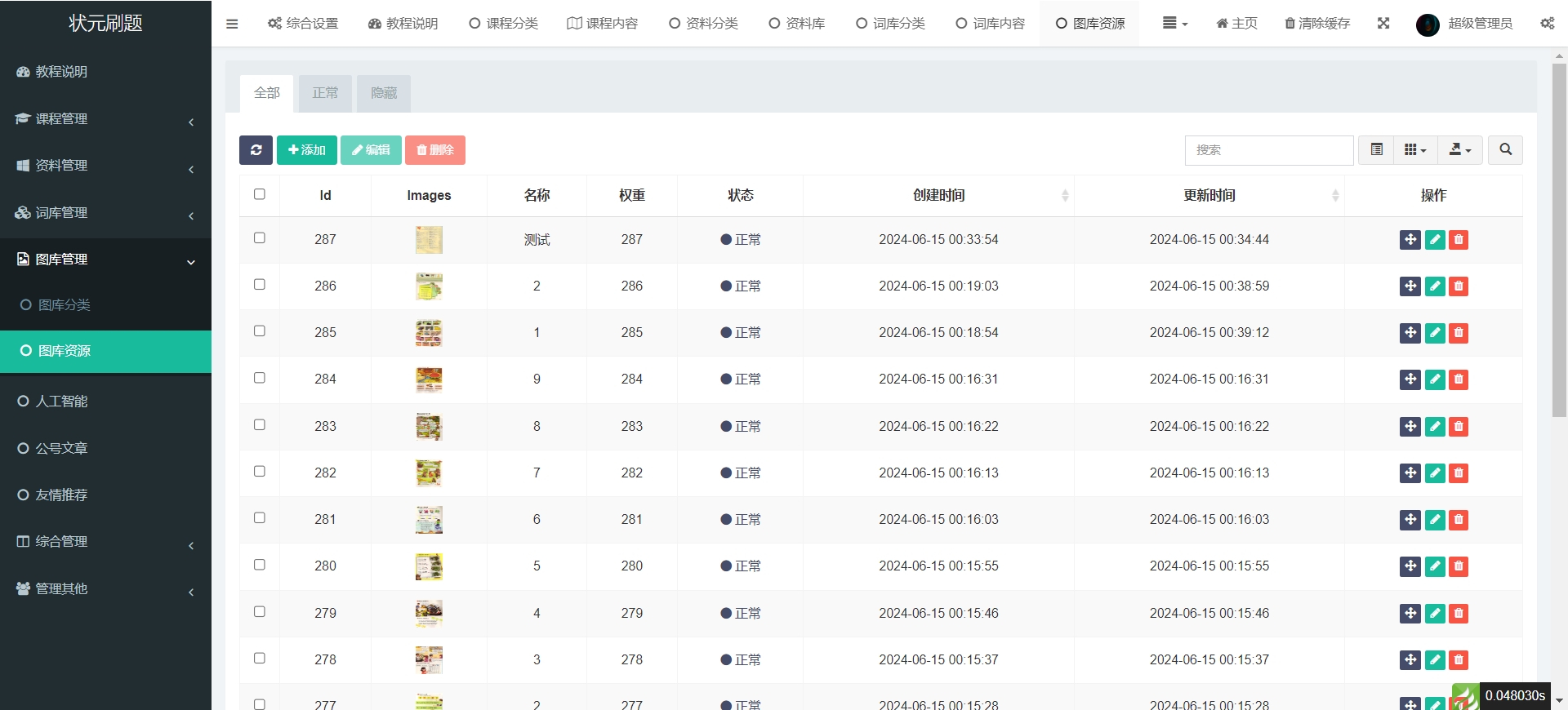Toggle sidebar with the hamburger icon
The width and height of the screenshot is (1568, 710).
[232, 24]
